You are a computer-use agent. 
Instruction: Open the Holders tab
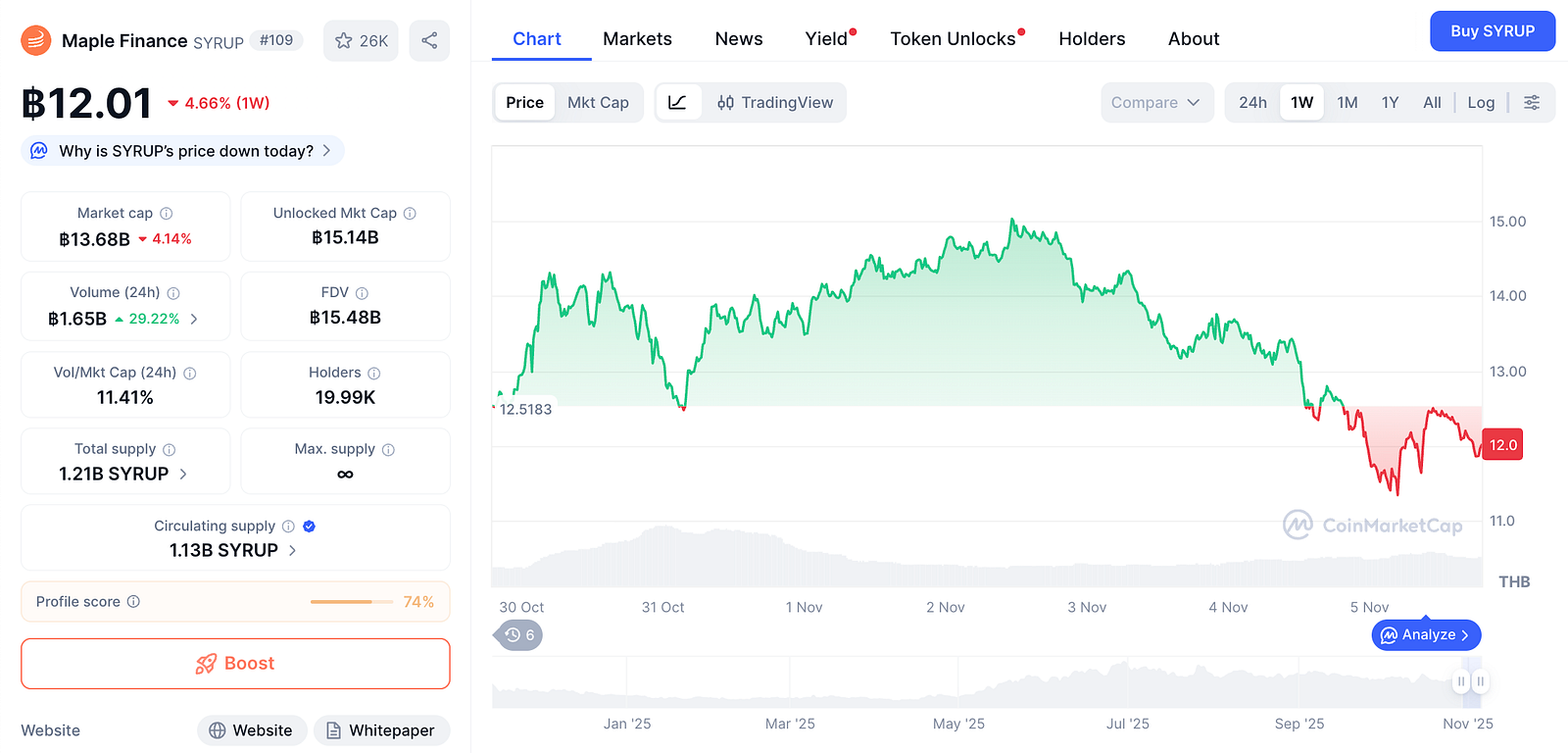point(1092,39)
